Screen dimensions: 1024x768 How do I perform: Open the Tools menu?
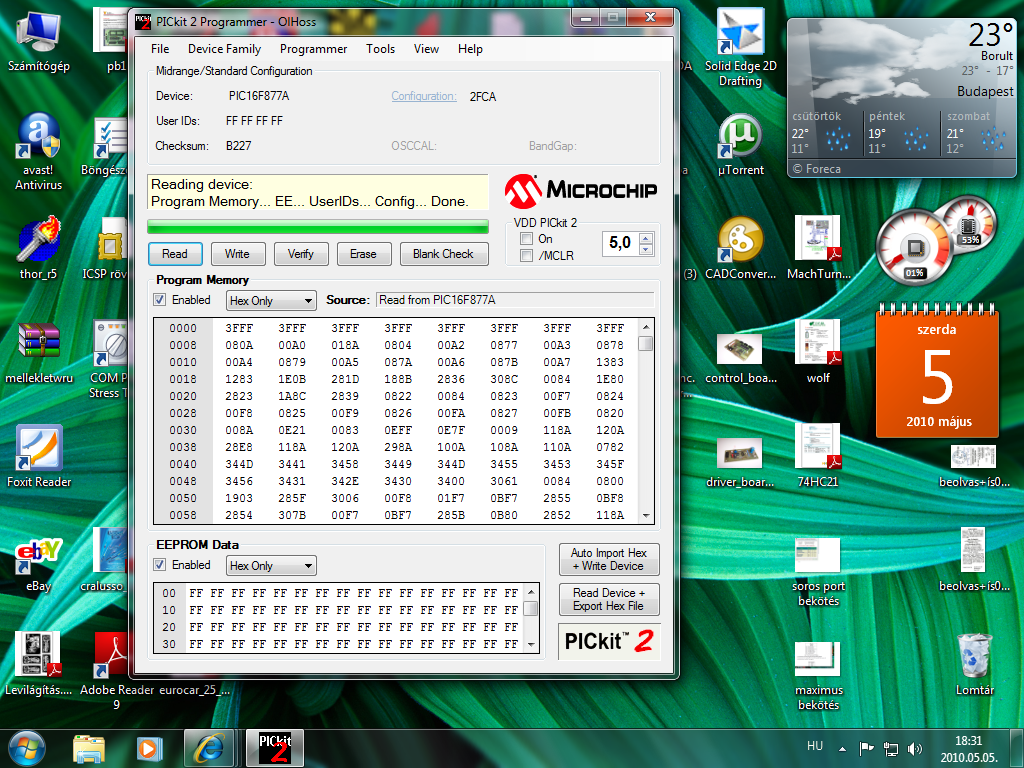380,49
